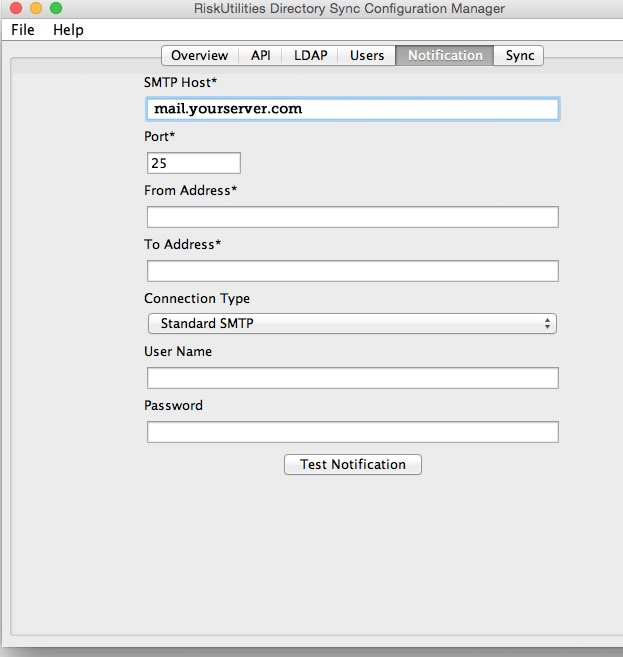Click the Password label

pos(173,405)
